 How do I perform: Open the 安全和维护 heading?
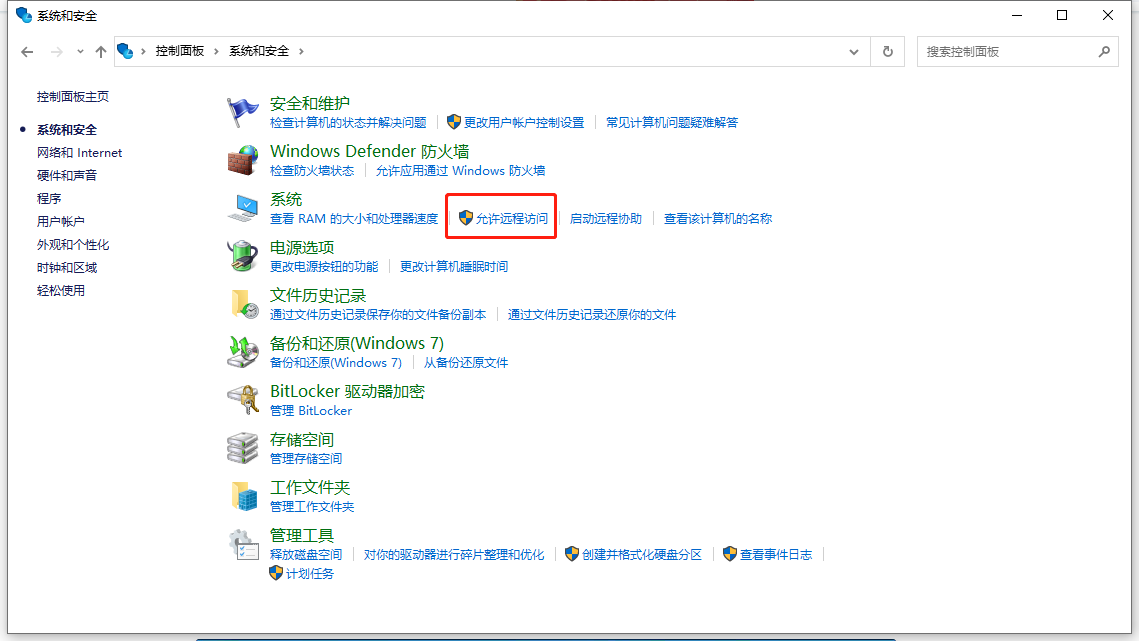309,103
